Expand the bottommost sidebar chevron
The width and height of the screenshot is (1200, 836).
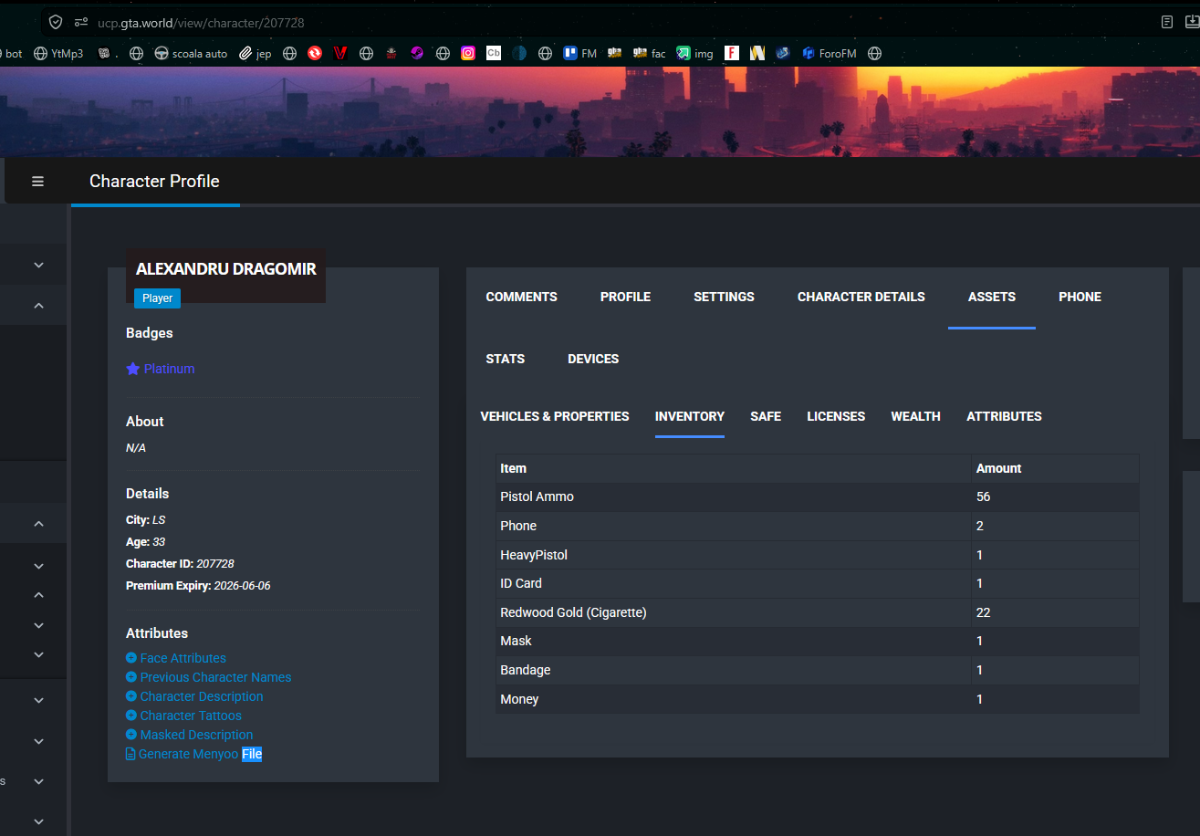click(x=39, y=821)
